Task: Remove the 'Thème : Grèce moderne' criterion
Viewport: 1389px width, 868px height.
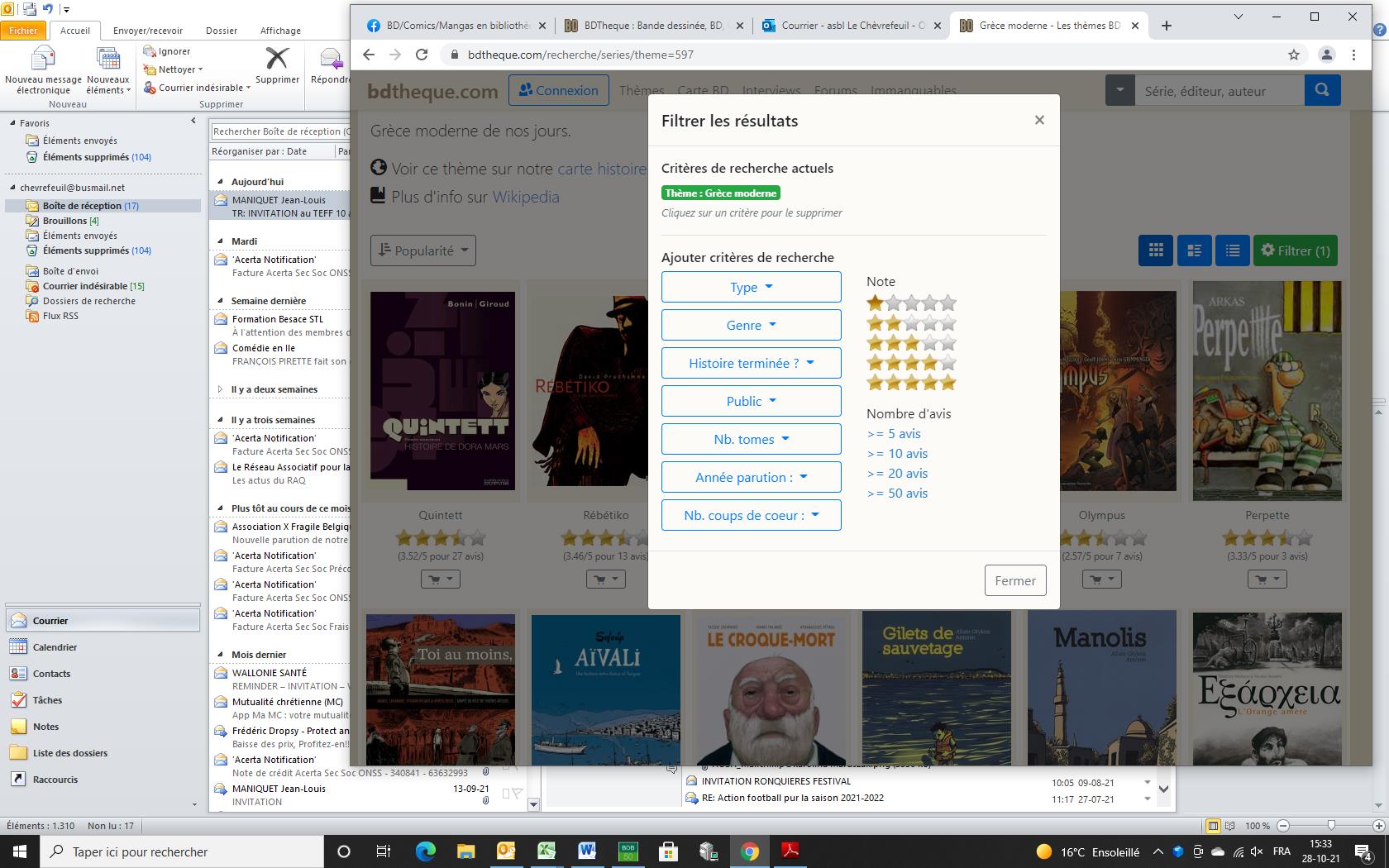Action: 721,193
